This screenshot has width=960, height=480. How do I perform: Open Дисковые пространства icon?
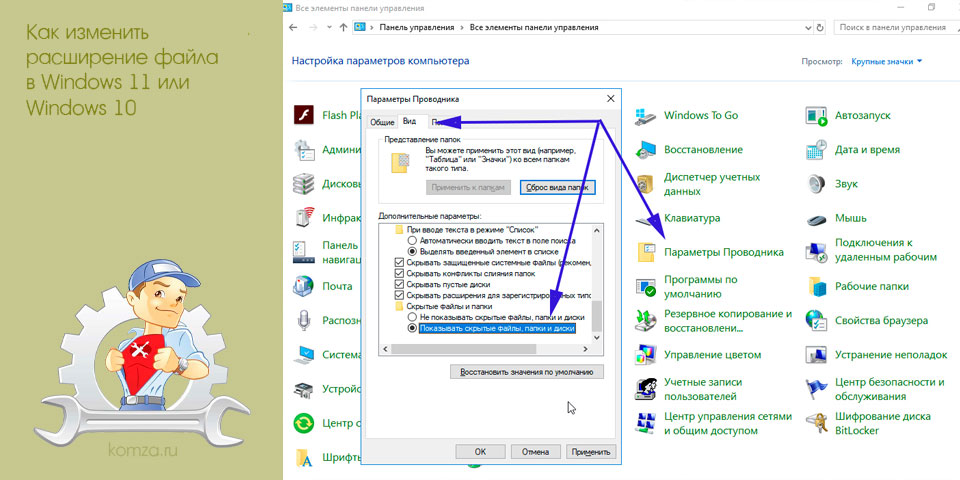click(304, 184)
